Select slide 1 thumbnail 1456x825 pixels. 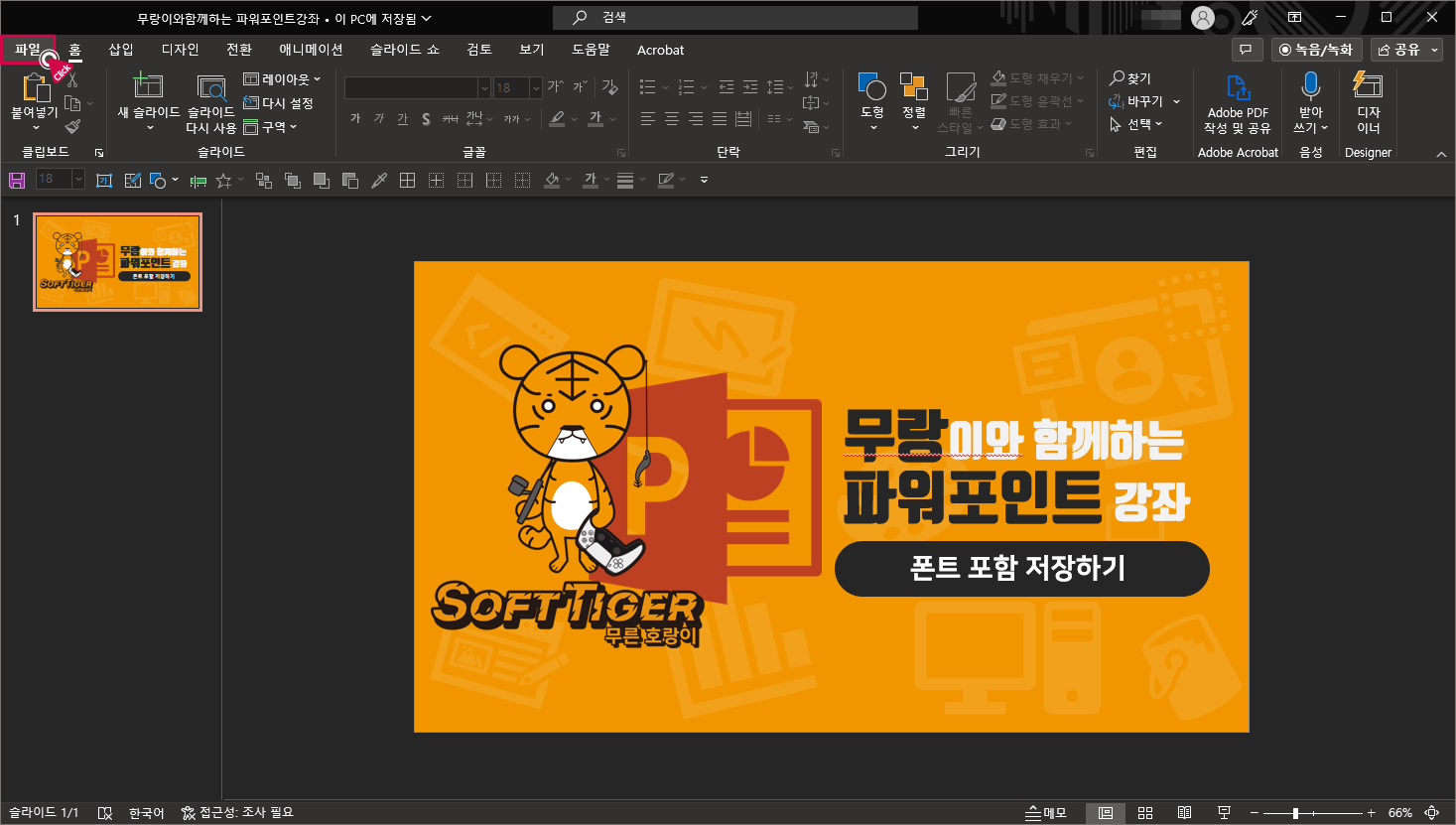117,262
